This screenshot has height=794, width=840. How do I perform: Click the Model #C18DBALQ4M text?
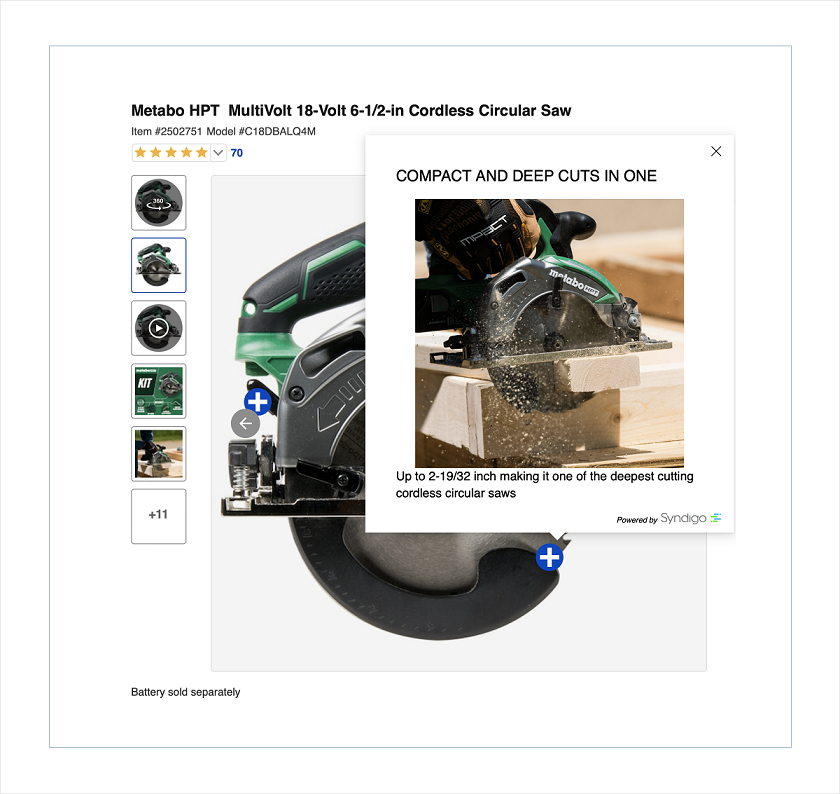(261, 131)
